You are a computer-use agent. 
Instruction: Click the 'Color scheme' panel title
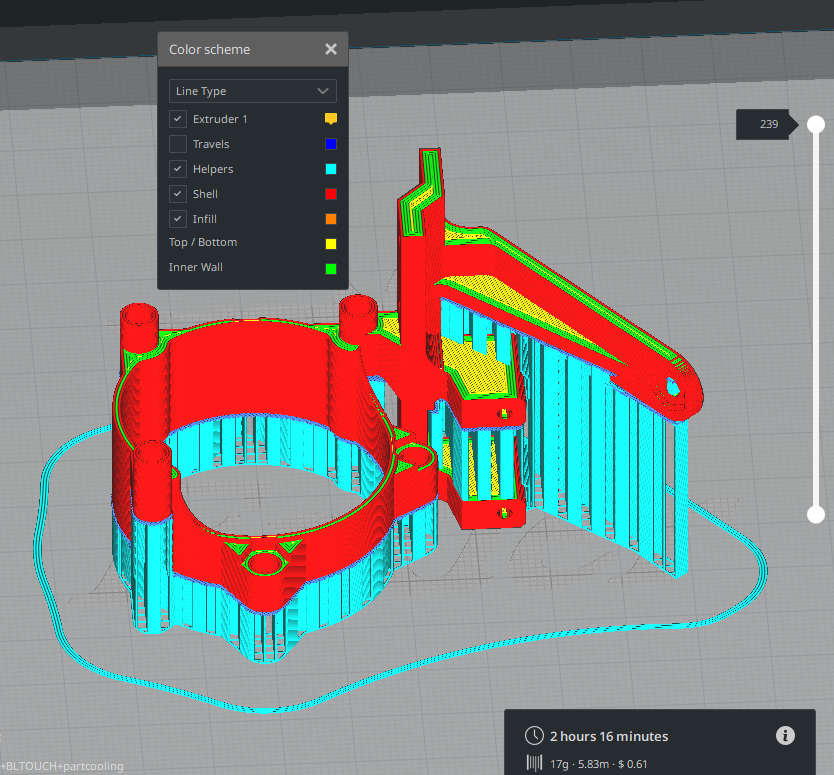pyautogui.click(x=210, y=49)
